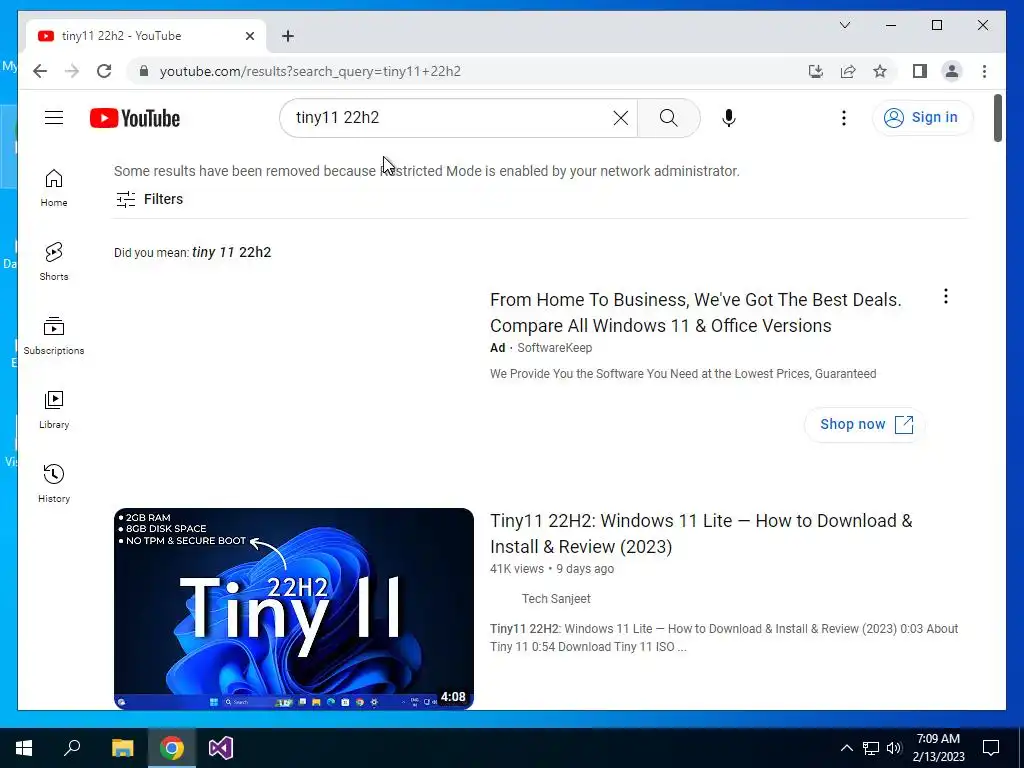Open the notification center

click(x=991, y=748)
